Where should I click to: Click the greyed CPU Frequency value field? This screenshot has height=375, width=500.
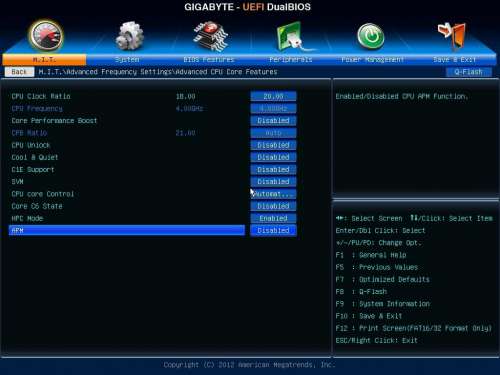click(273, 109)
